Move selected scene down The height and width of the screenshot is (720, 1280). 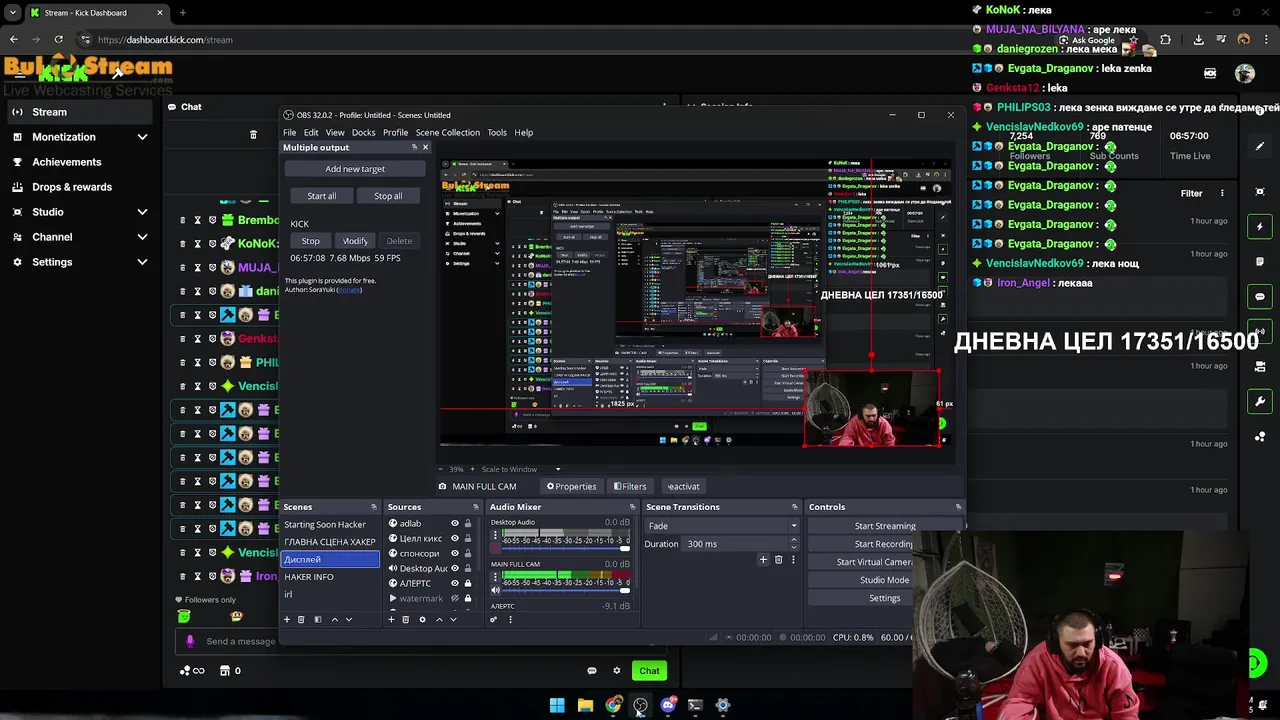(349, 620)
